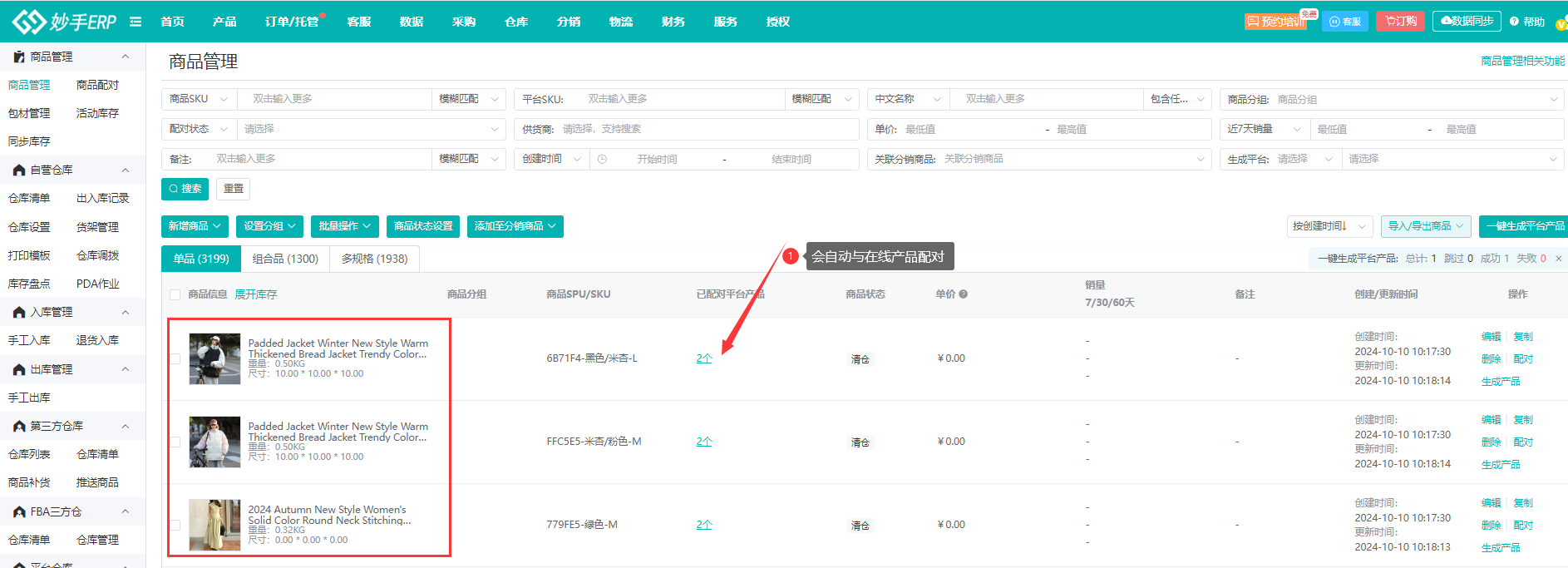Switch to the 多规格 (1938) tab
This screenshot has height=568, width=1568.
point(374,259)
